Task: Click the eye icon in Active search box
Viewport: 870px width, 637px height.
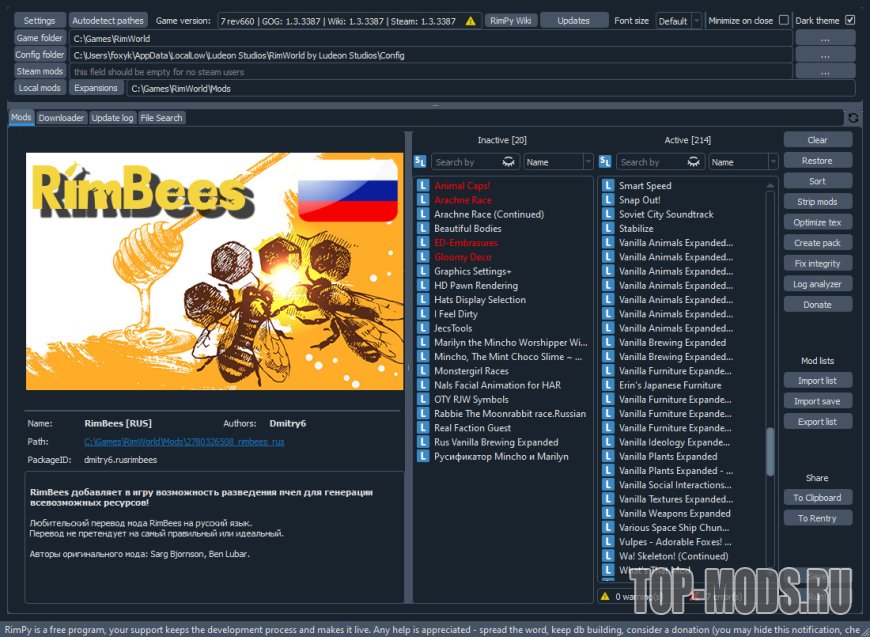Action: pos(692,162)
